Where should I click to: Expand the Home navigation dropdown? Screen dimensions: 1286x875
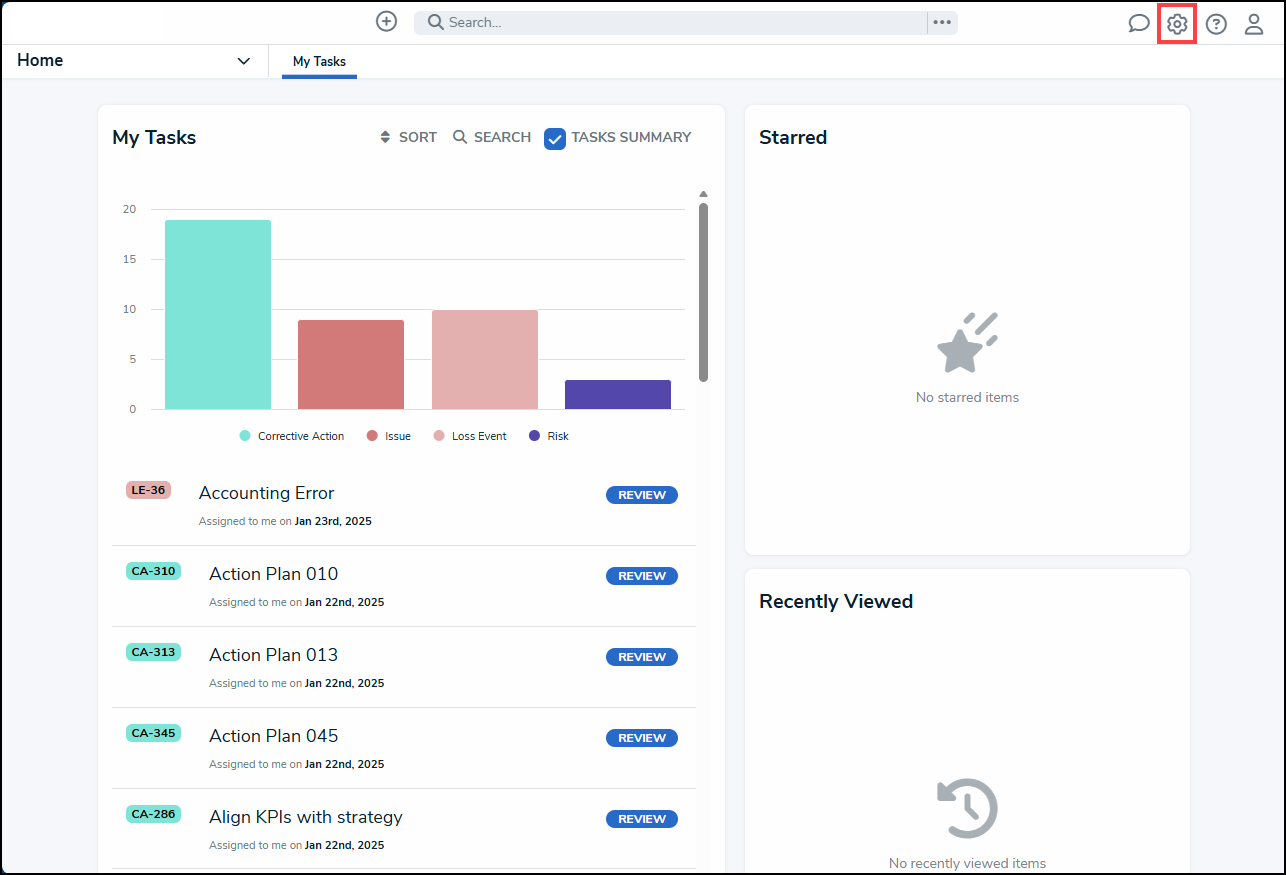coord(243,61)
